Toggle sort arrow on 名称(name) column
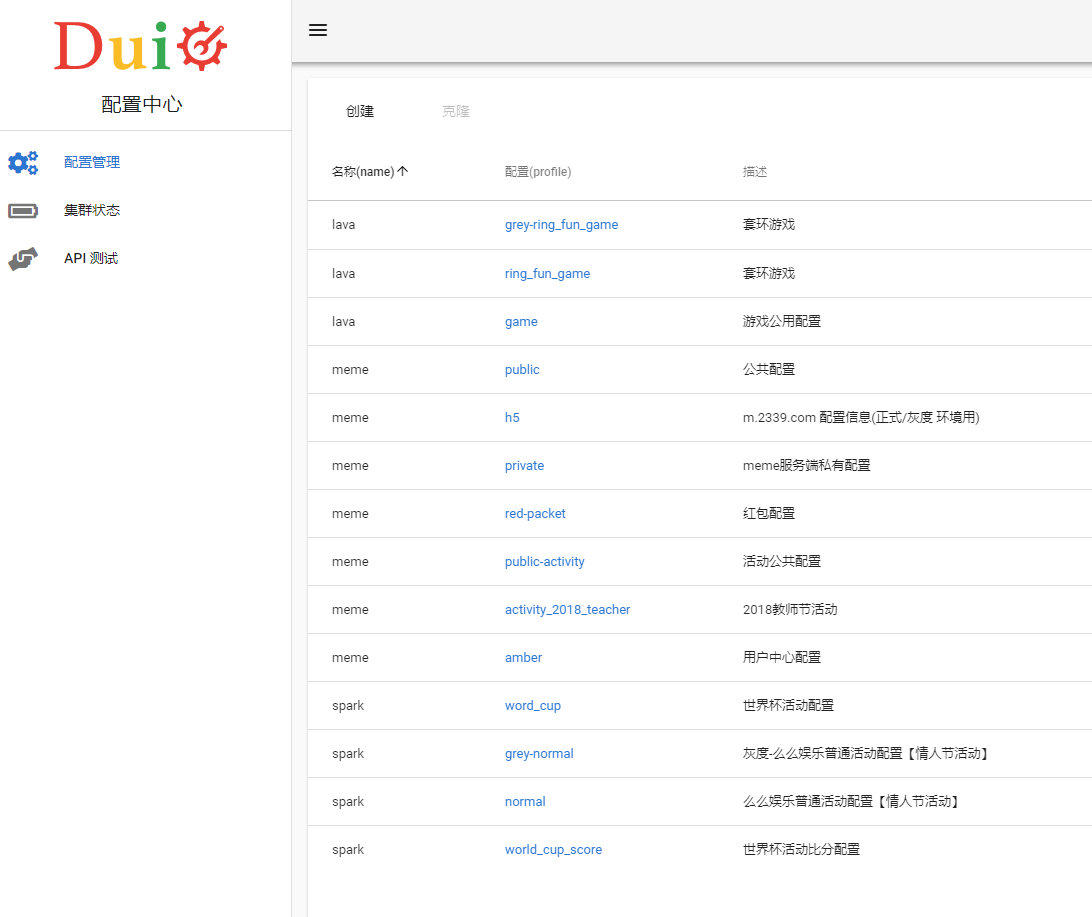This screenshot has width=1092, height=917. point(403,172)
